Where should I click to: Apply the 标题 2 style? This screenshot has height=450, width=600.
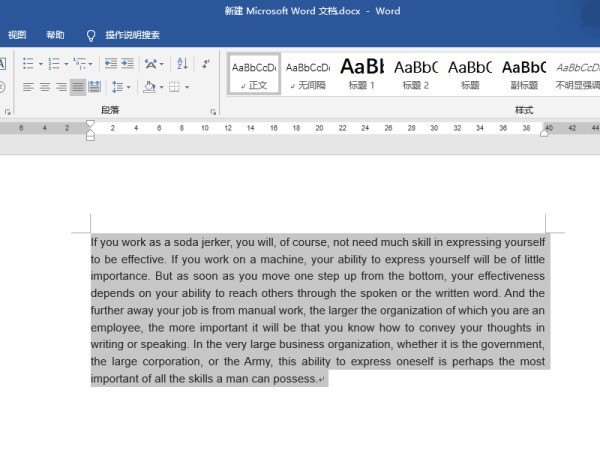pos(416,74)
